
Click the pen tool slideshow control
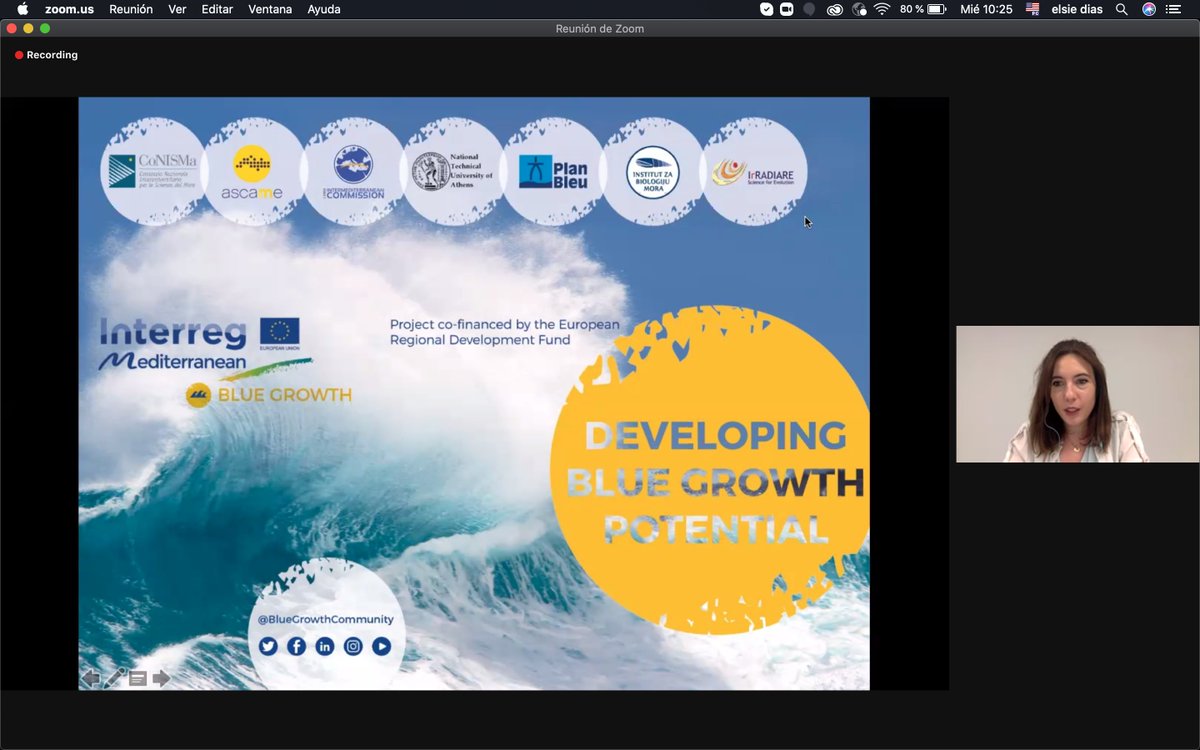click(115, 678)
